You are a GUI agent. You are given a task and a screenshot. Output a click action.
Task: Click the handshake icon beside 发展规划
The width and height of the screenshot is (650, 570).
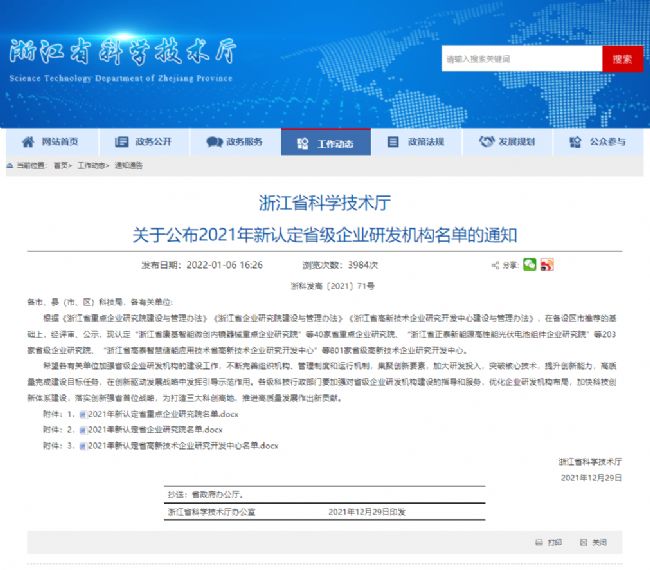point(487,141)
